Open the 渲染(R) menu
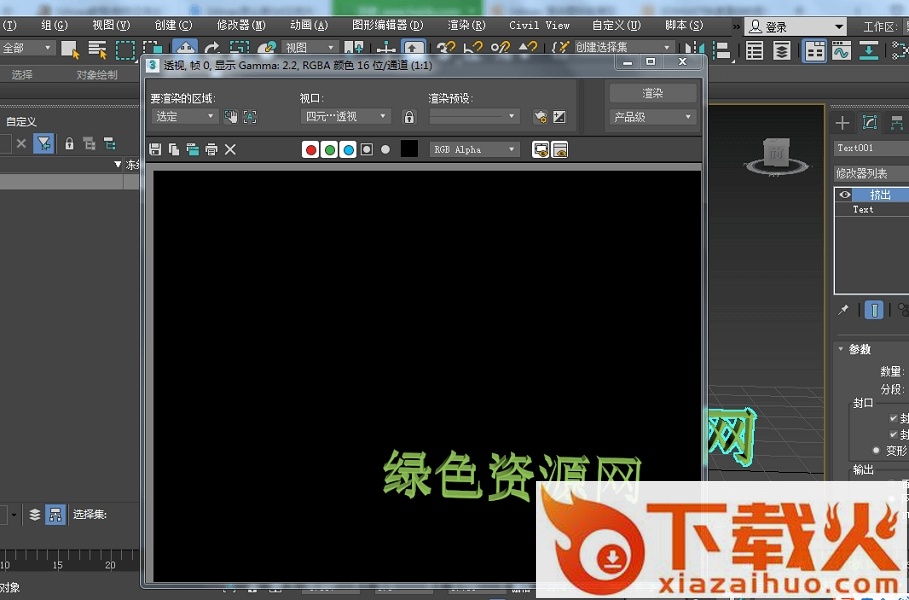This screenshot has height=600, width=909. click(x=466, y=25)
